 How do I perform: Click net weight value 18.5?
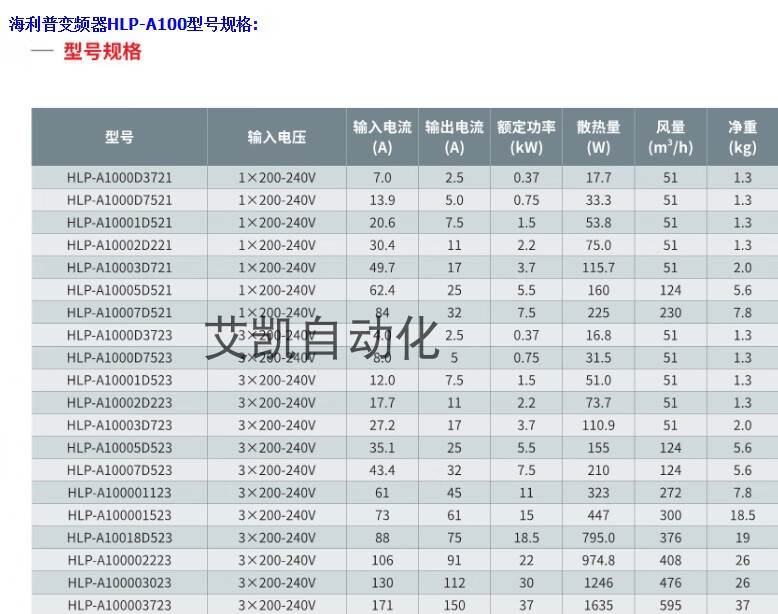click(742, 515)
